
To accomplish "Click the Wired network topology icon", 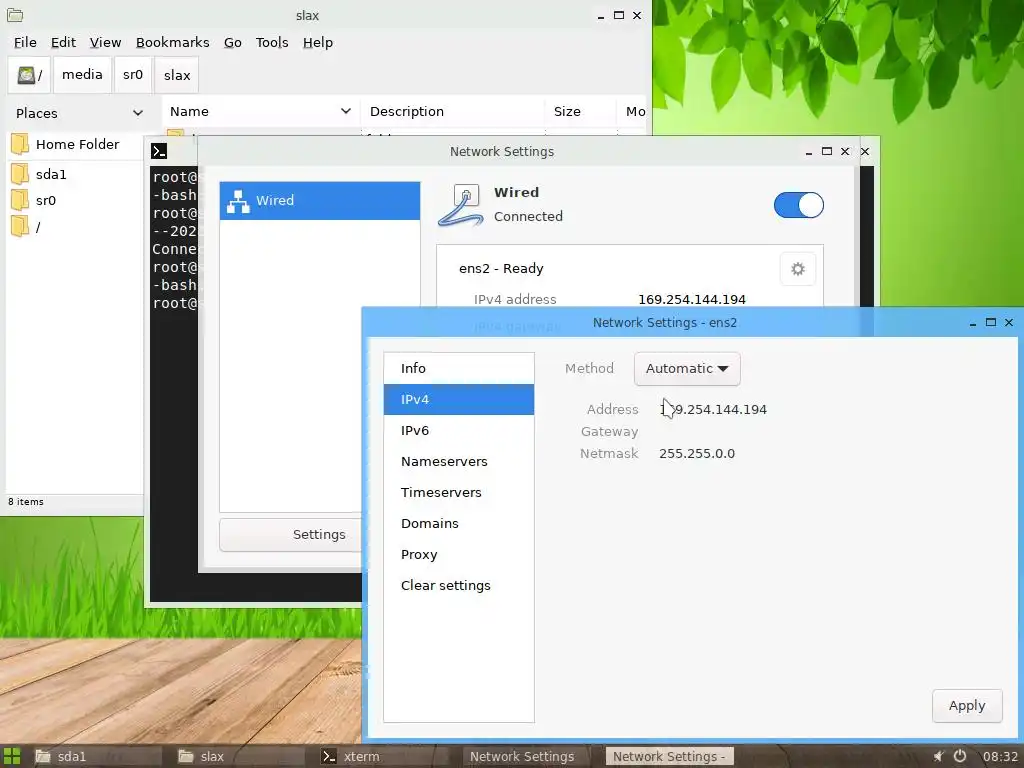I will click(x=238, y=201).
